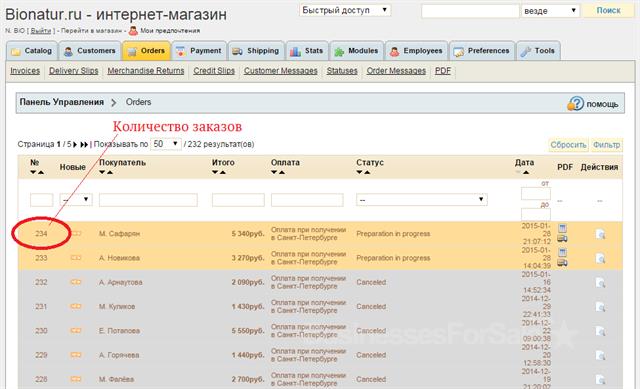The width and height of the screenshot is (640, 389).
Task: View details of order 233
Action: (x=600, y=258)
